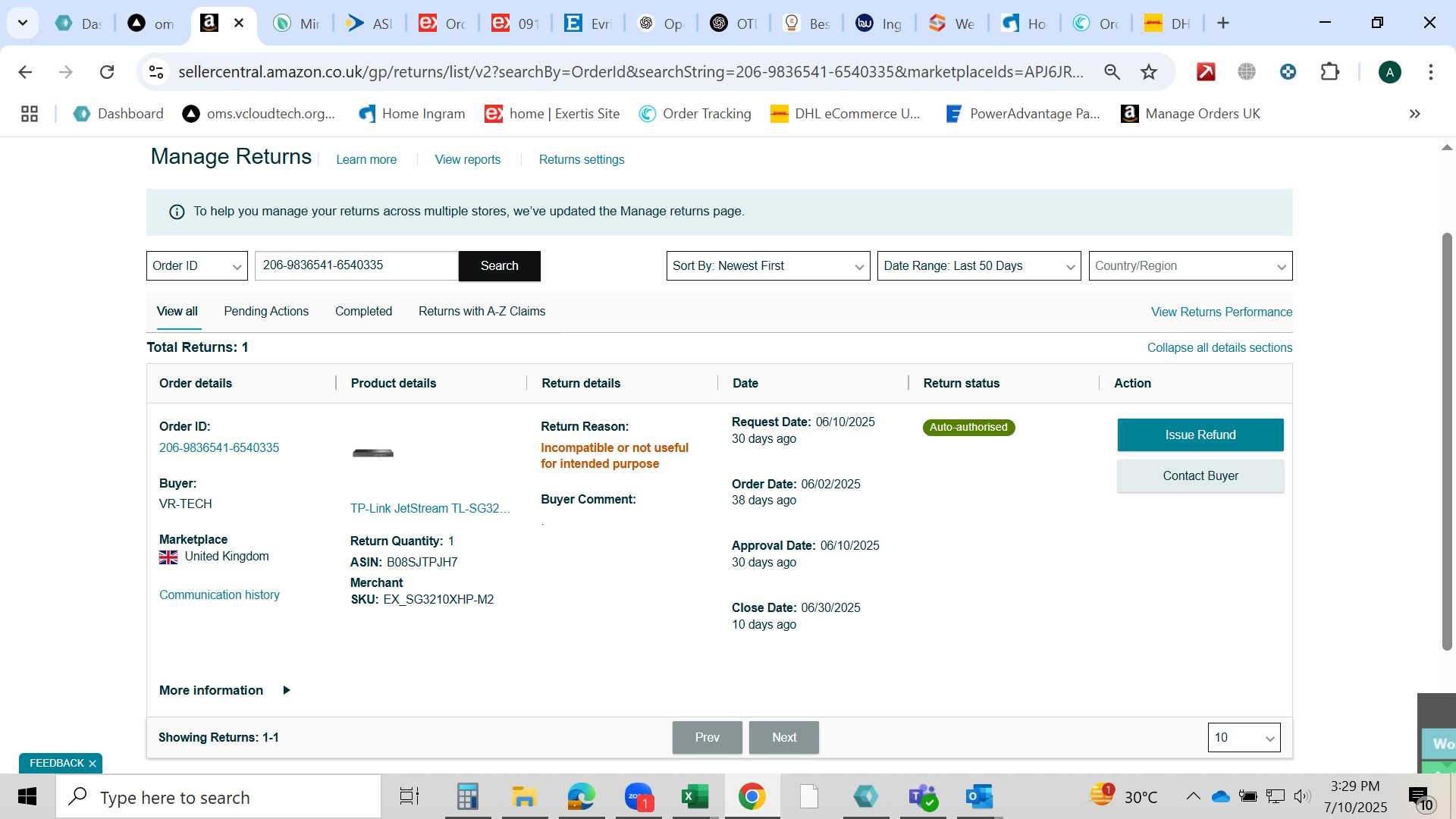Open View Returns Performance link
1456x819 pixels.
pos(1222,312)
